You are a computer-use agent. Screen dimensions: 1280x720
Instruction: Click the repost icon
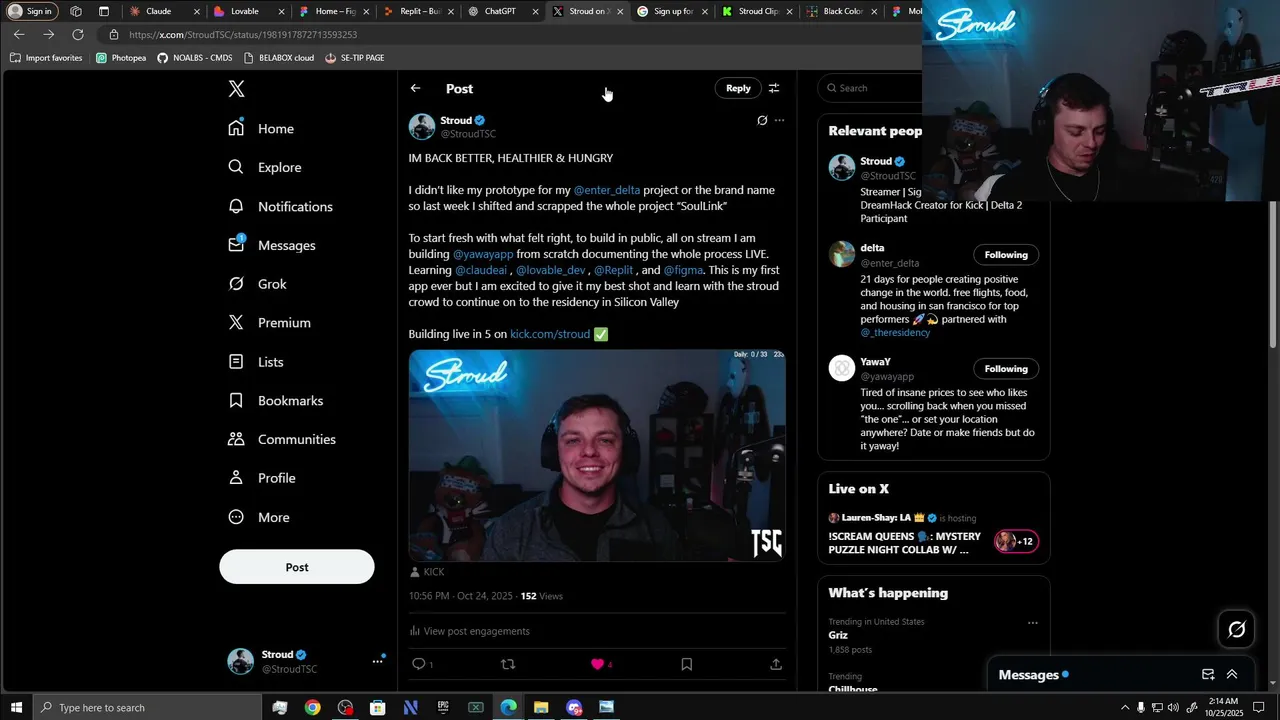508,664
